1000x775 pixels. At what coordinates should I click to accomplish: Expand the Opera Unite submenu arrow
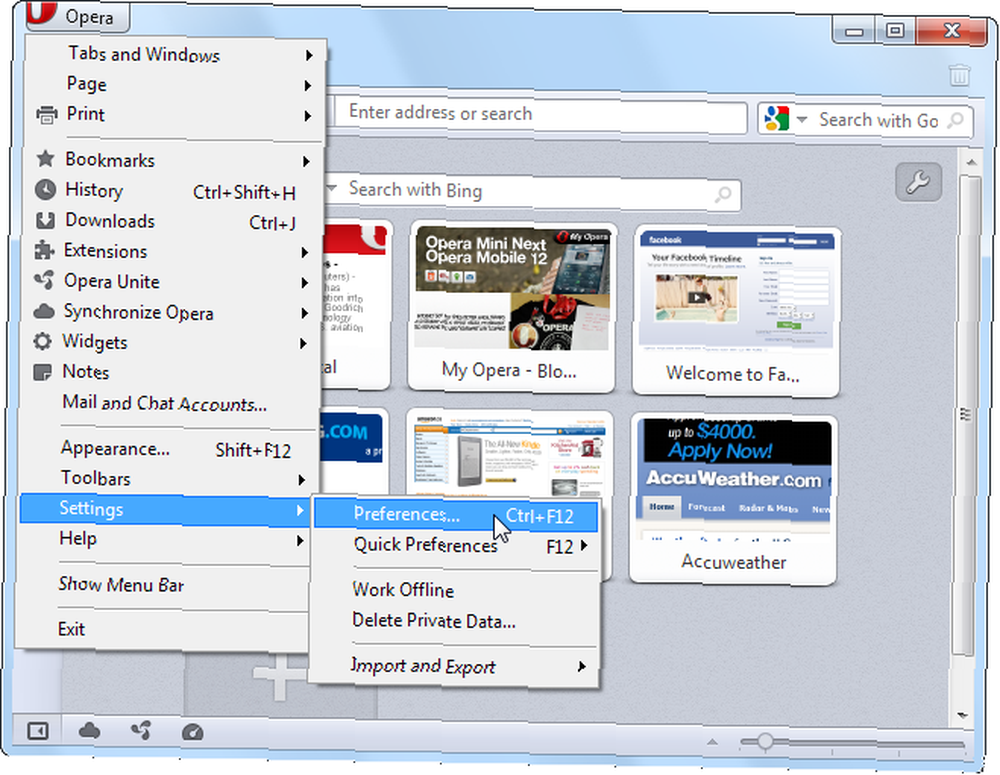point(305,283)
